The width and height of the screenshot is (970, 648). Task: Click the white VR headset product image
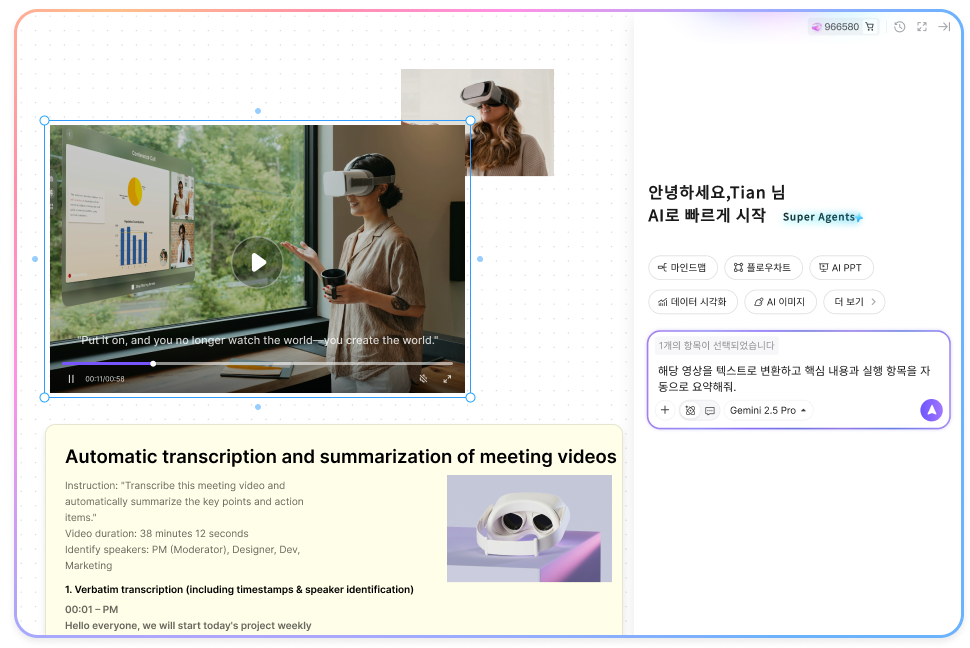click(529, 528)
